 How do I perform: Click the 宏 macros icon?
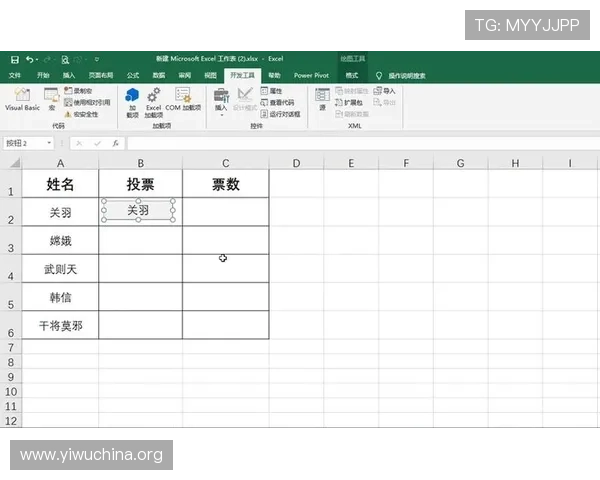click(x=52, y=100)
